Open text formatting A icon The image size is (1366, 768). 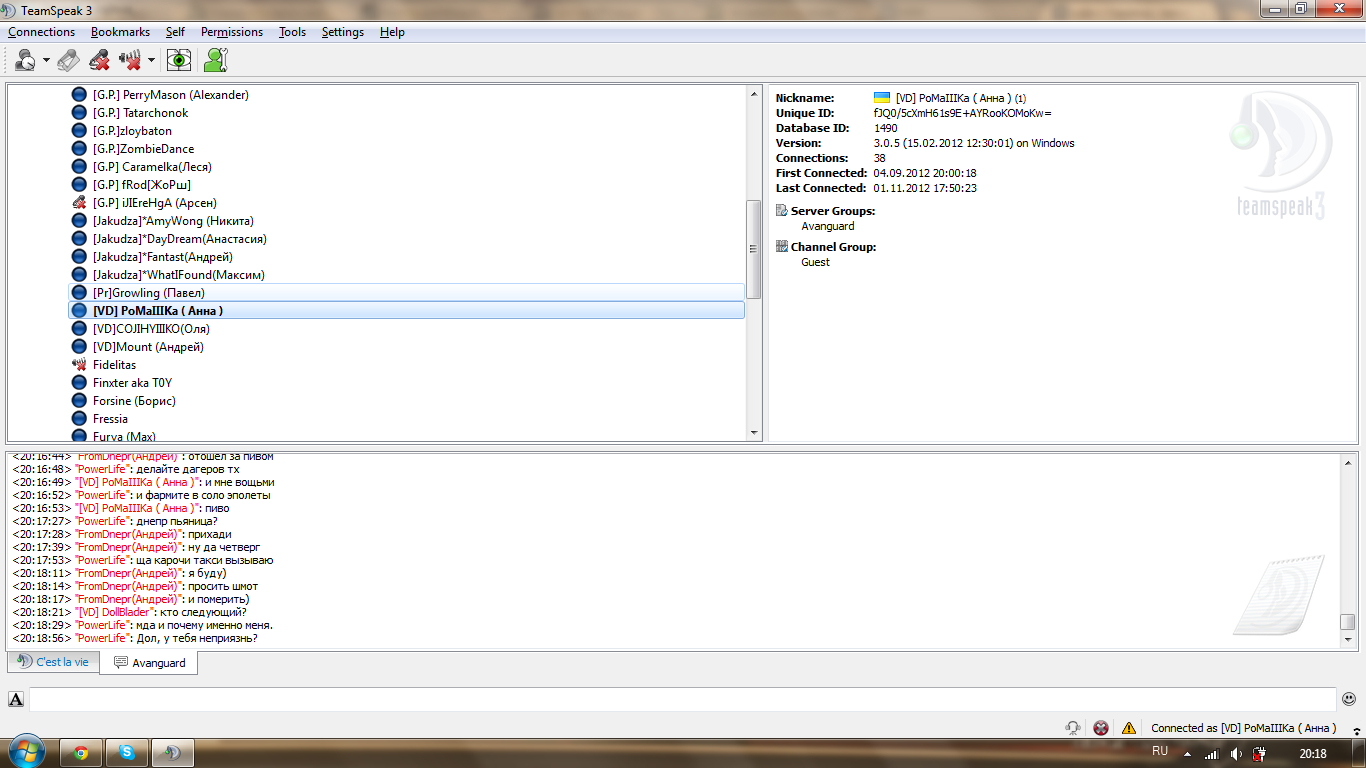[x=16, y=699]
